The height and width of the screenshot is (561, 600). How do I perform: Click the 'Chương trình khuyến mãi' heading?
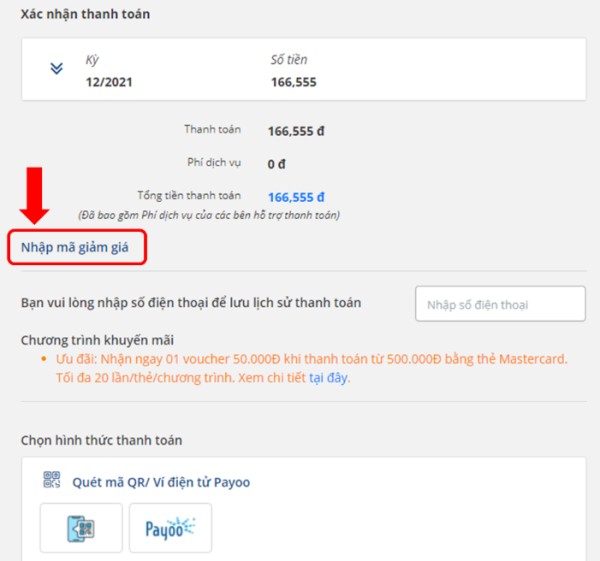click(97, 340)
